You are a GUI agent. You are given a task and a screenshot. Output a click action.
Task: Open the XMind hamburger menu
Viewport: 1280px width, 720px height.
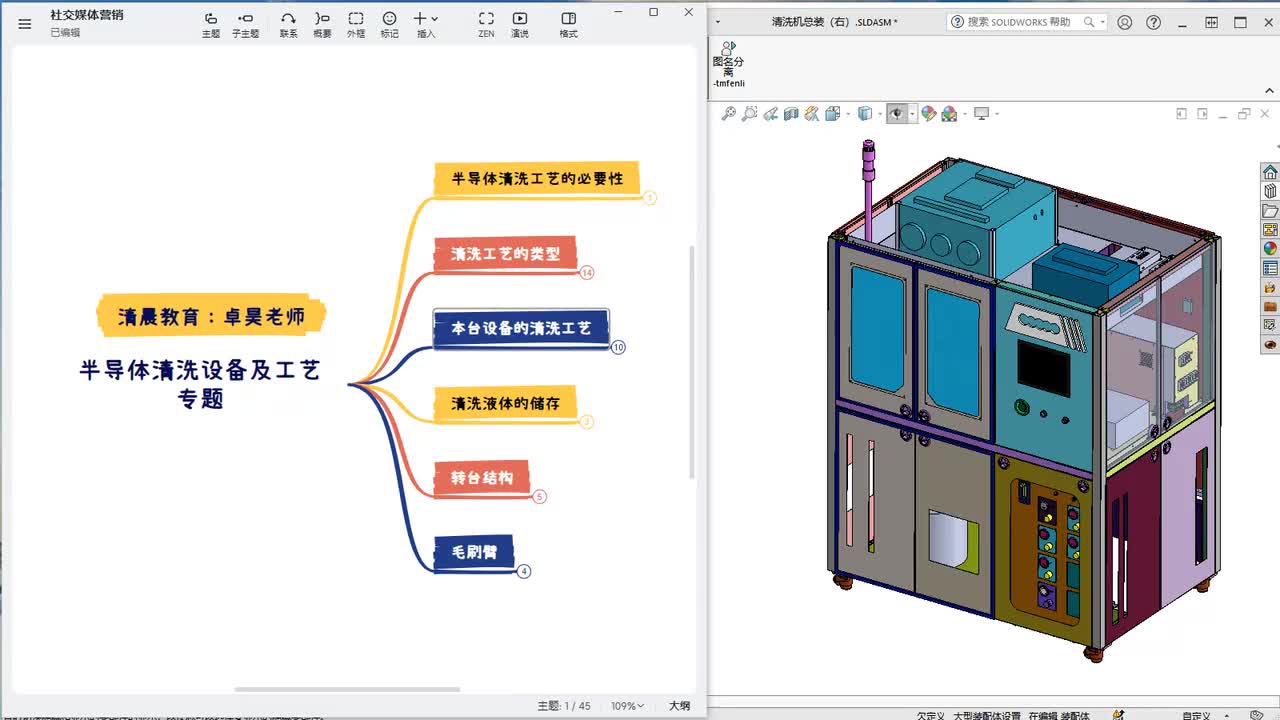(x=25, y=24)
